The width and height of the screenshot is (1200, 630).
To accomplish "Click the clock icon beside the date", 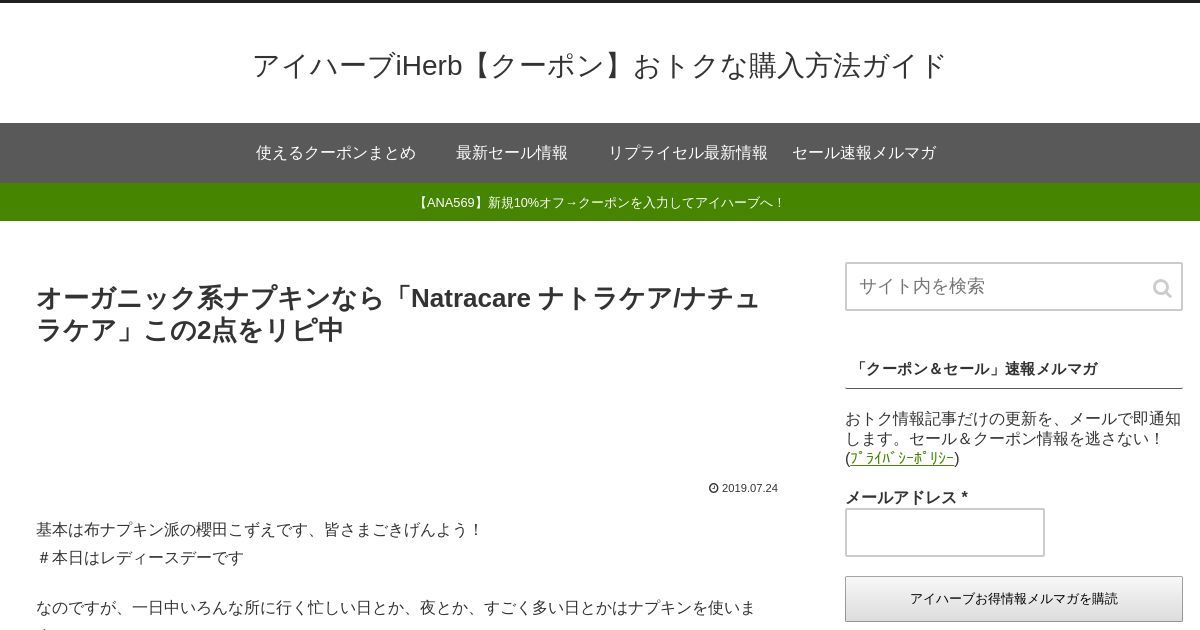I will coord(714,488).
